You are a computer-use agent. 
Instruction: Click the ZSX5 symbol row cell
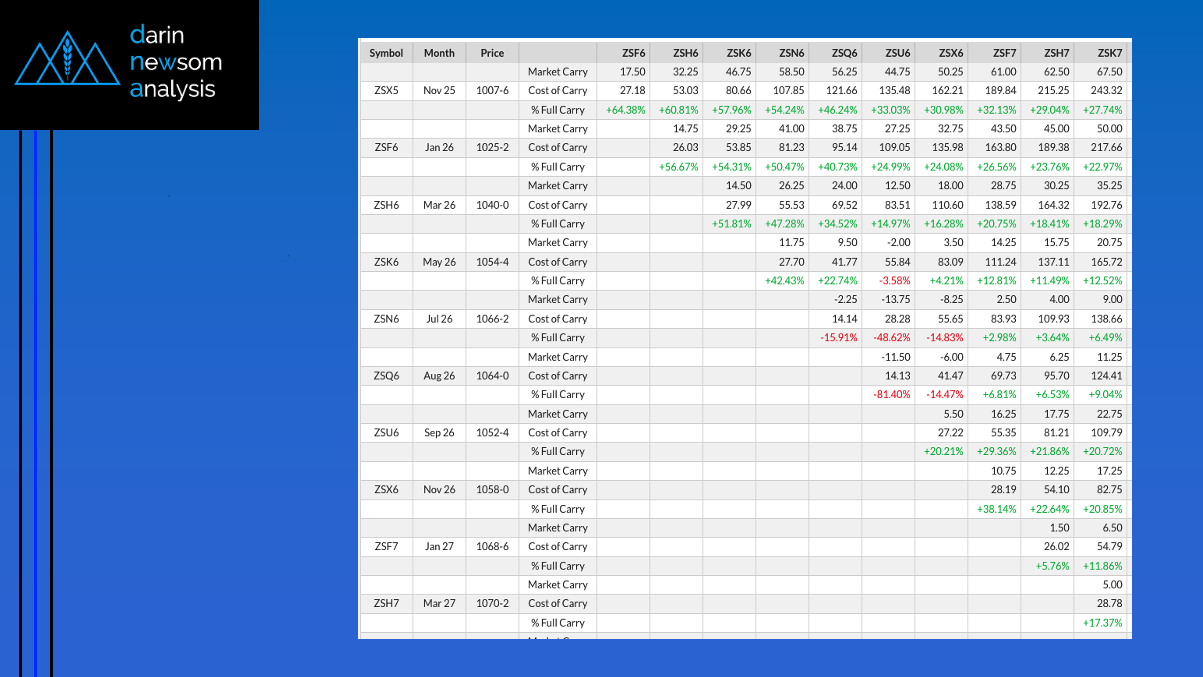click(386, 91)
